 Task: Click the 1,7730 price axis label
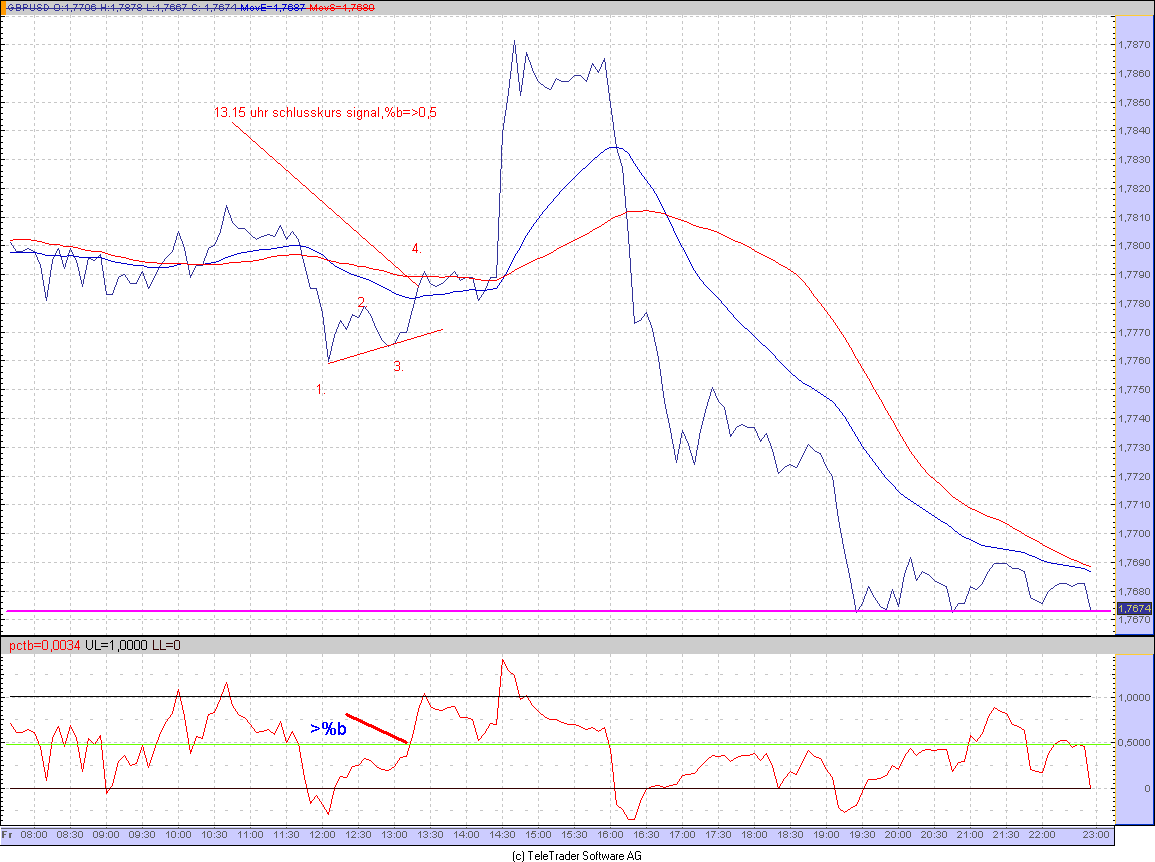1134,448
